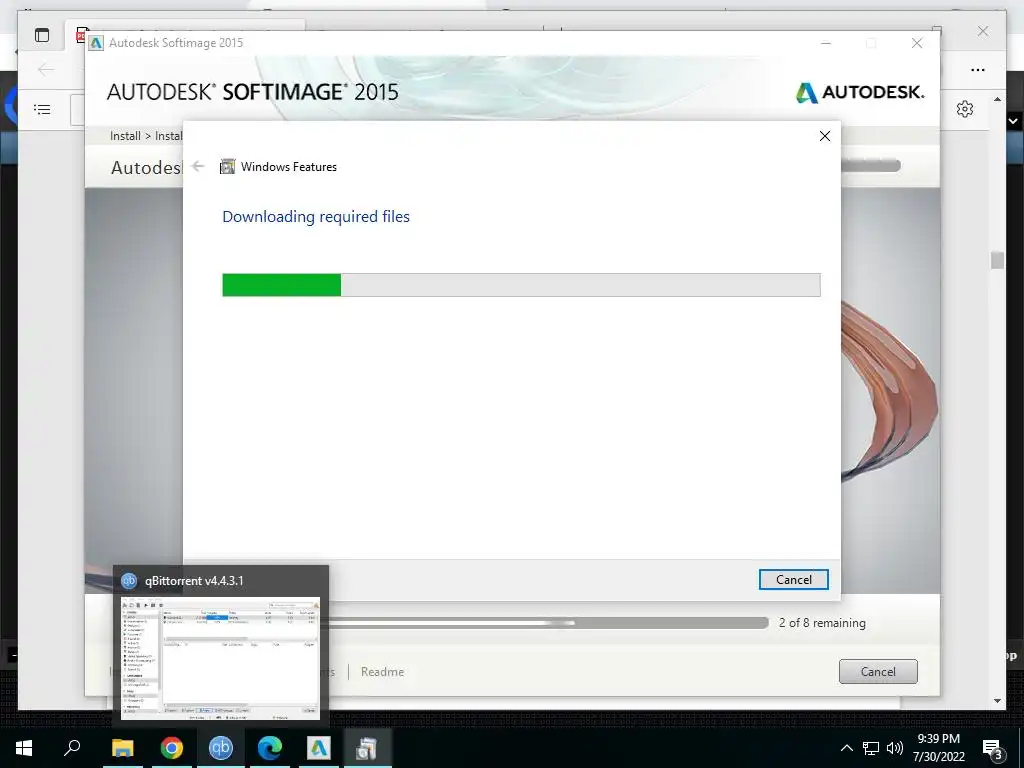The image size is (1024, 768).
Task: Cancel the Autodesk Softimage installation
Action: click(x=878, y=671)
